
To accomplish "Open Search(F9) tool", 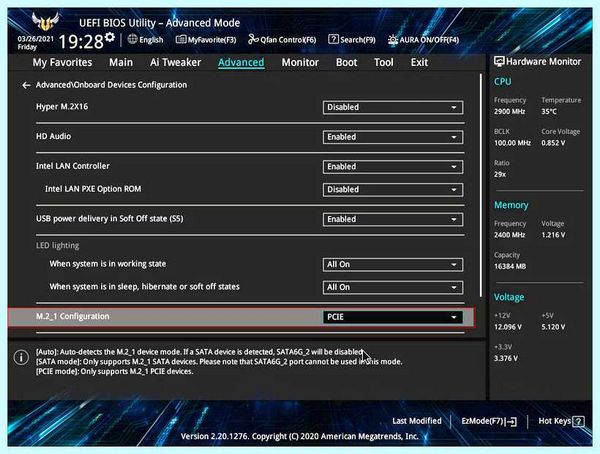I will point(352,40).
